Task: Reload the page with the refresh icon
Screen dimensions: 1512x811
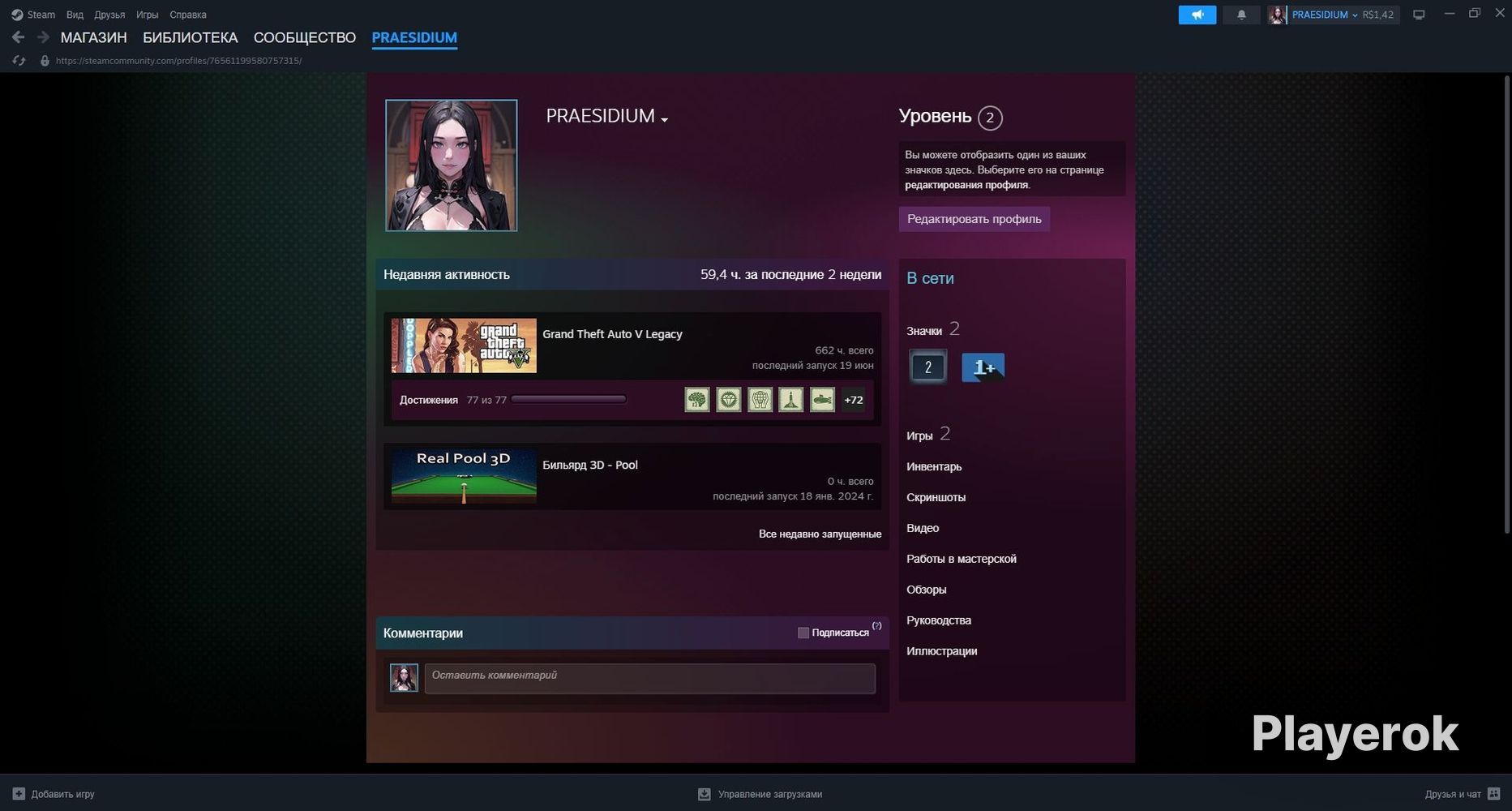Action: 19,61
